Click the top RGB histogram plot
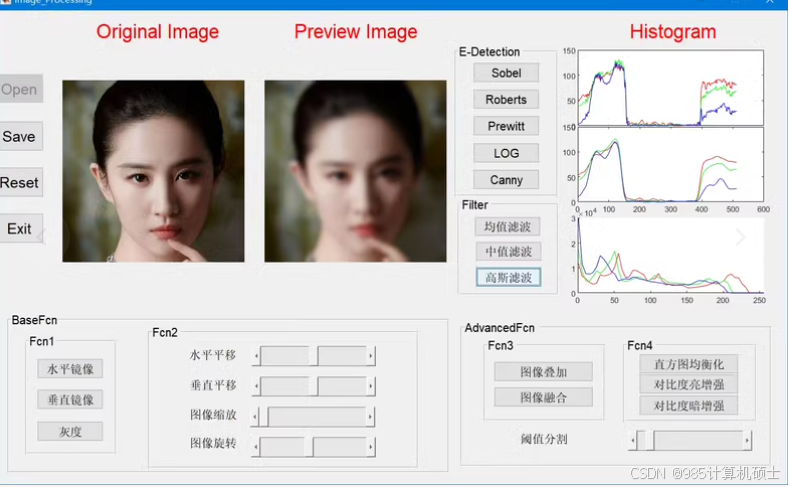Screen dimensions: 791x487 (x=670, y=87)
